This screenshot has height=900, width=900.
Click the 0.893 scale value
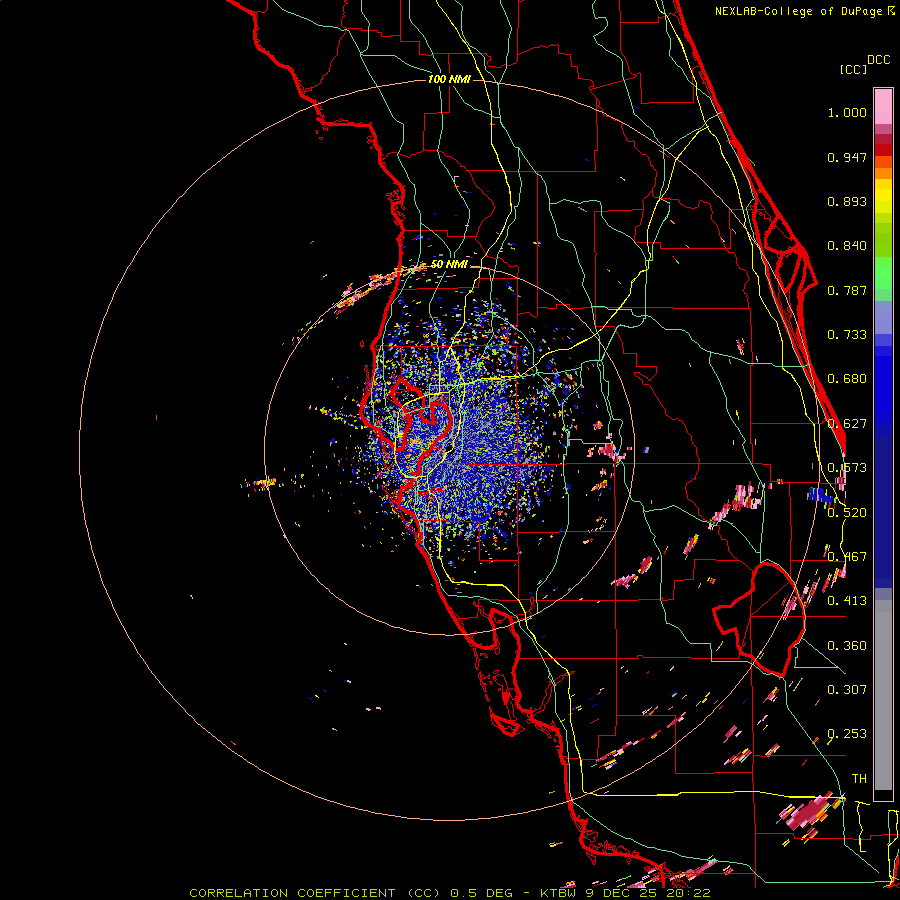coord(847,201)
